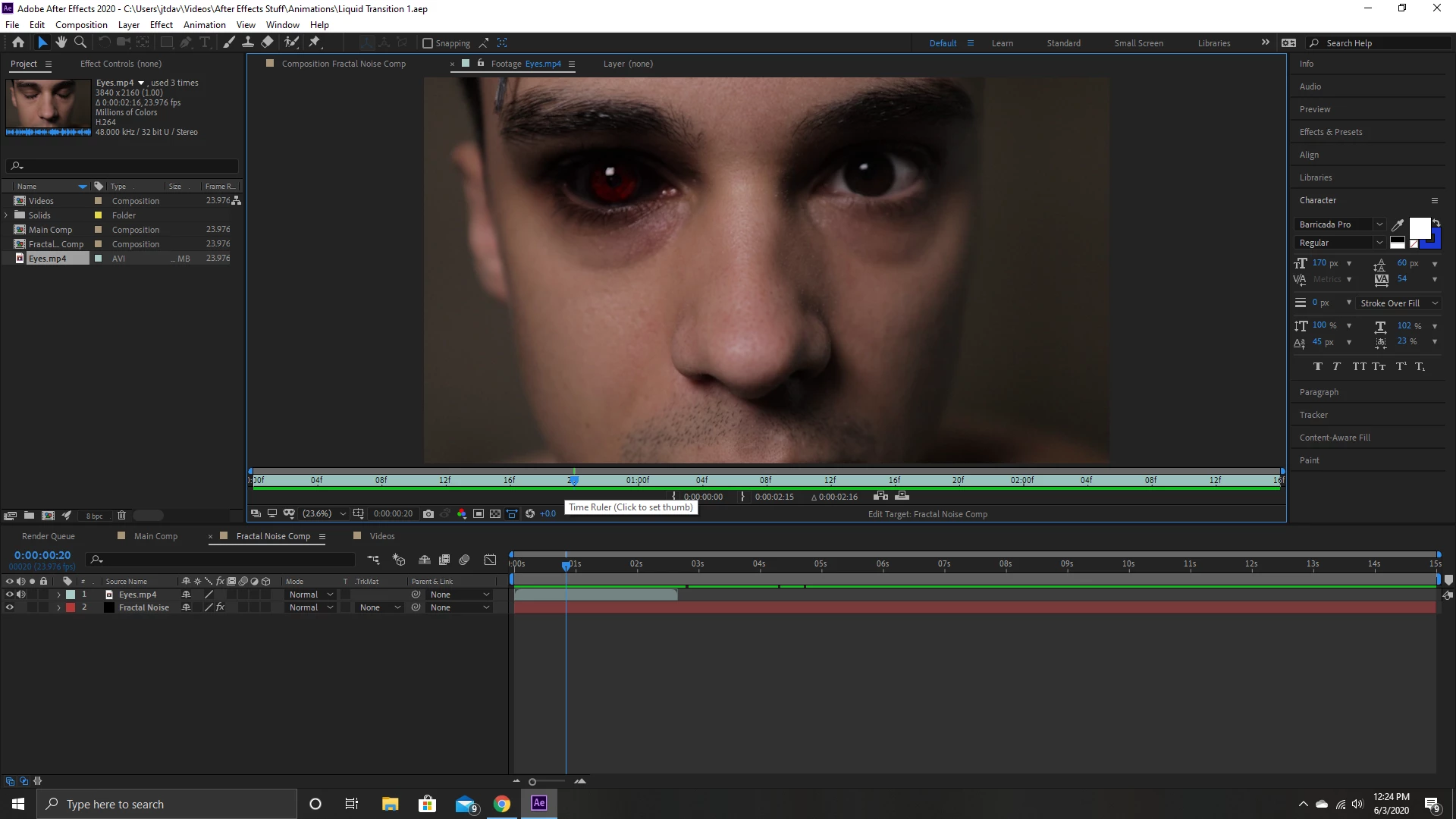
Task: Hide the Fractal Noise layer
Action: (x=10, y=607)
